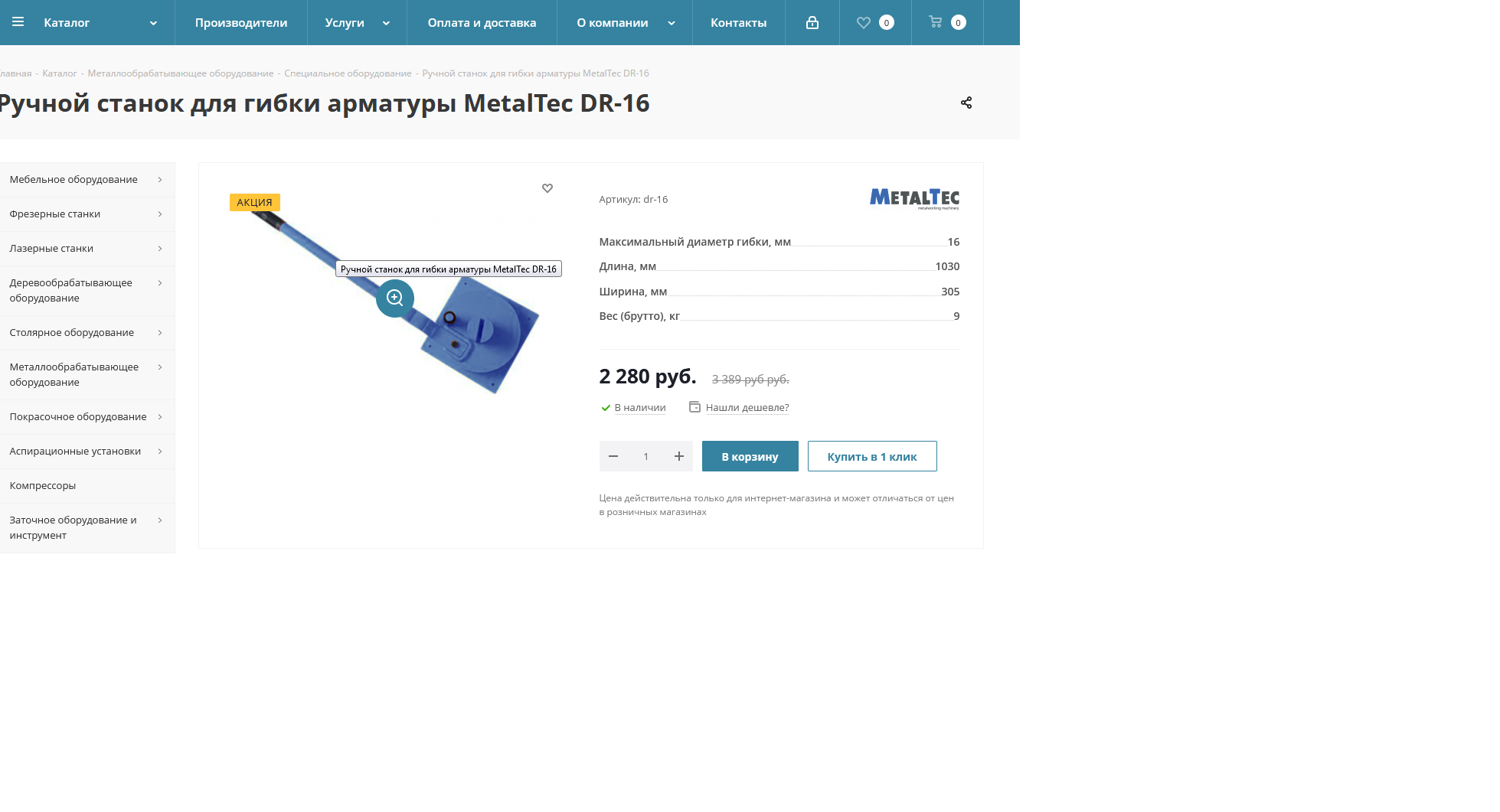Click the В наличии availability link

[x=640, y=408]
